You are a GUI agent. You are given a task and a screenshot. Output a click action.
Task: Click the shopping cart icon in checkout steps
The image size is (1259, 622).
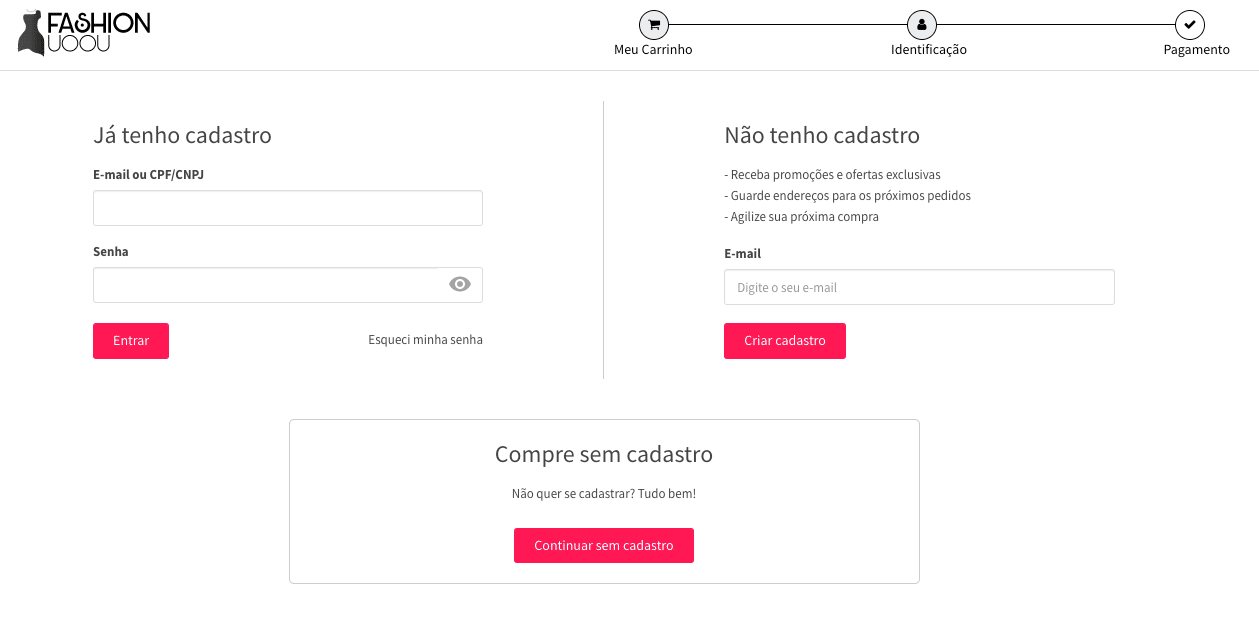click(x=653, y=24)
